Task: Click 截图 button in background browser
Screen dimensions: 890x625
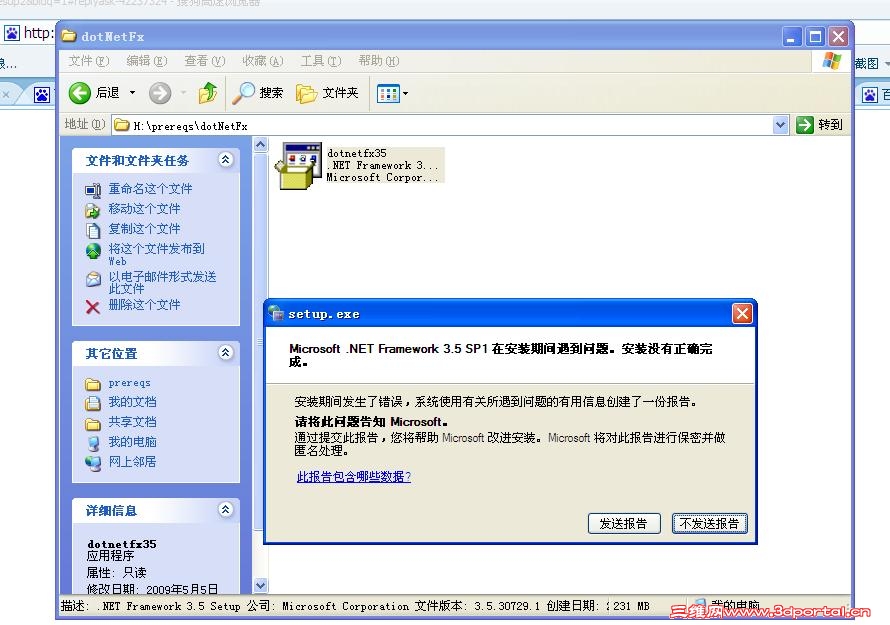Action: tap(867, 64)
